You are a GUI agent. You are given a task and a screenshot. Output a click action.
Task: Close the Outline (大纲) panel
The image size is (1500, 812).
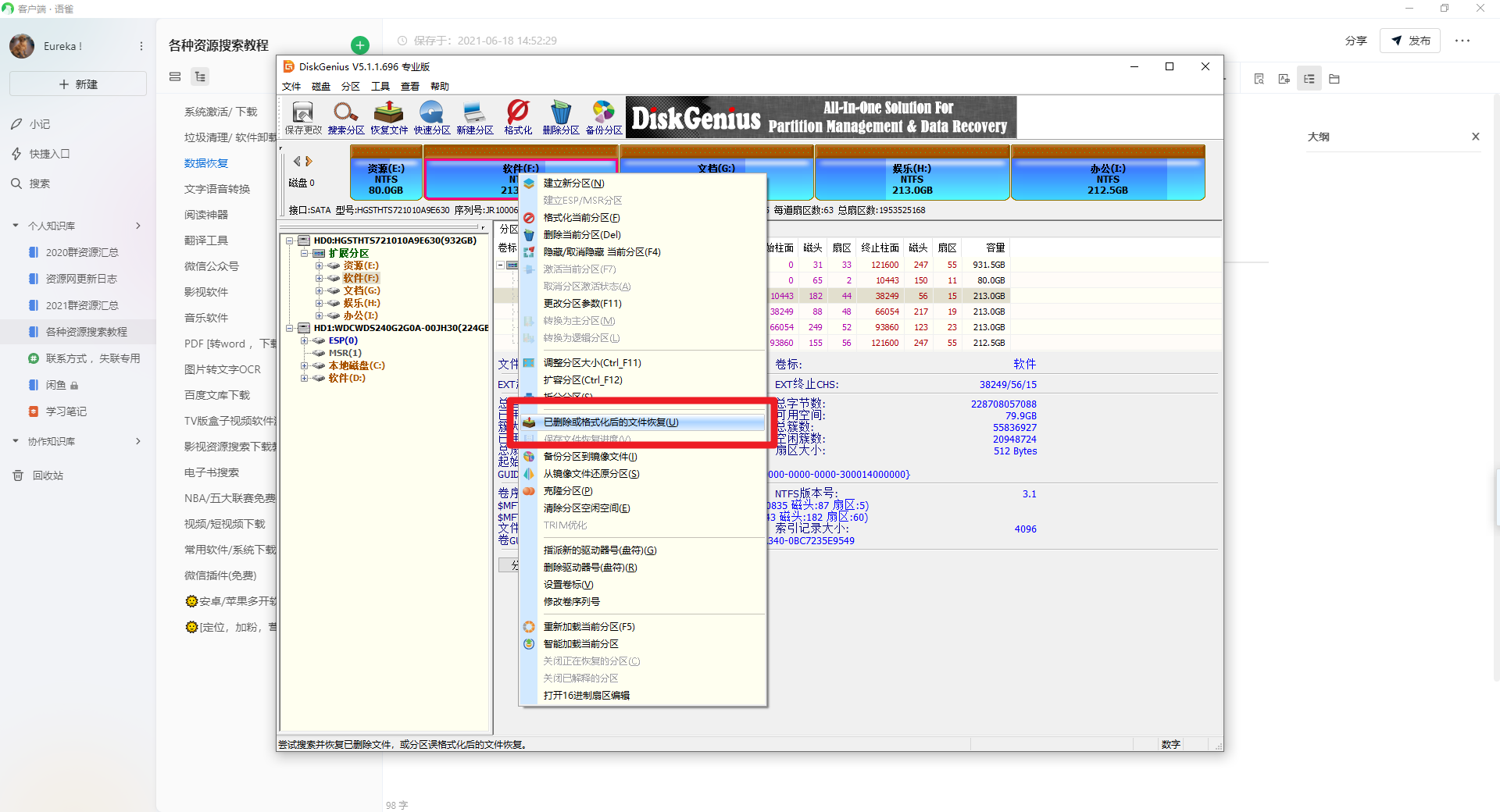click(1476, 137)
